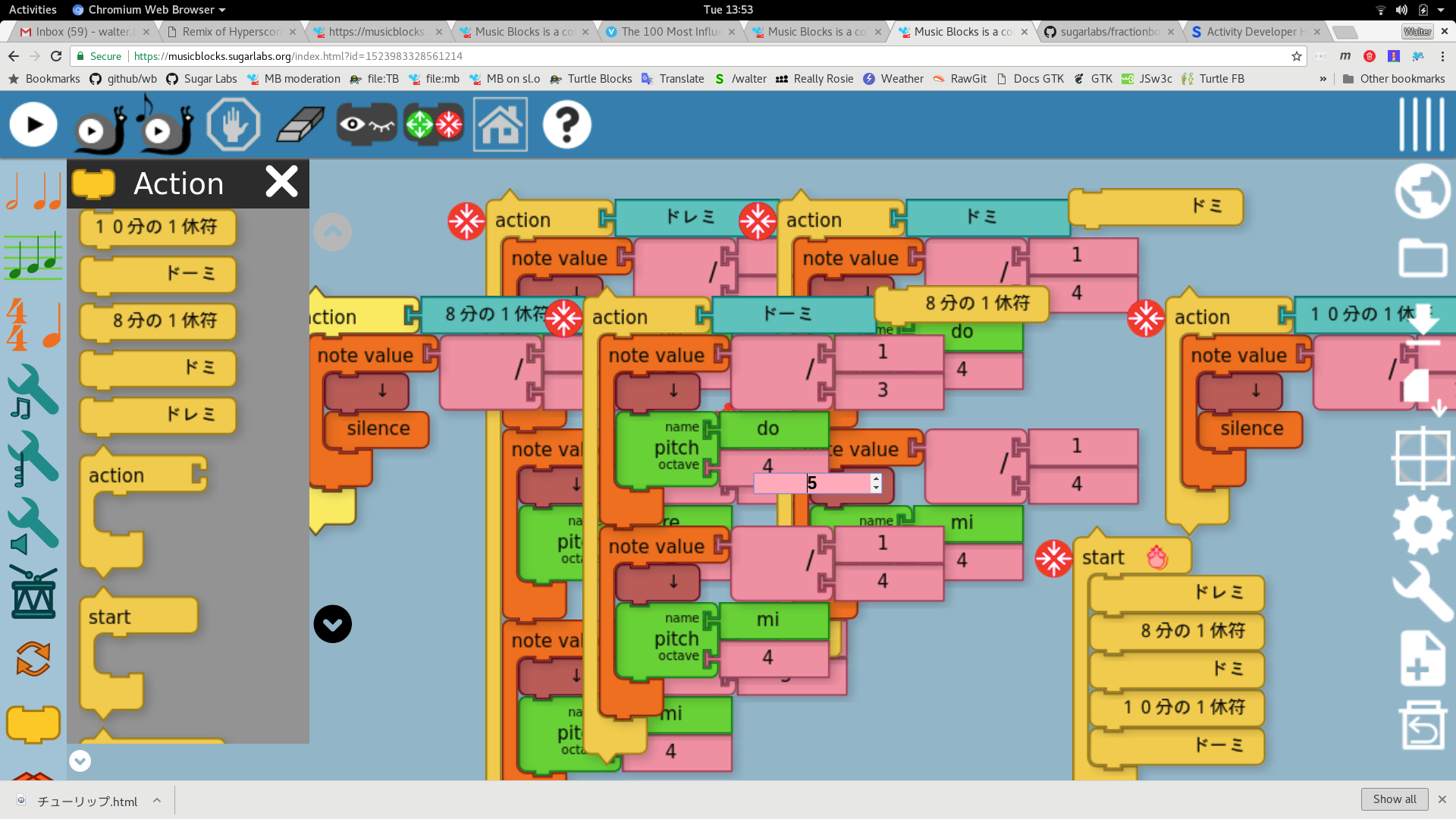
Task: Open planet globe icon
Action: tap(1423, 191)
